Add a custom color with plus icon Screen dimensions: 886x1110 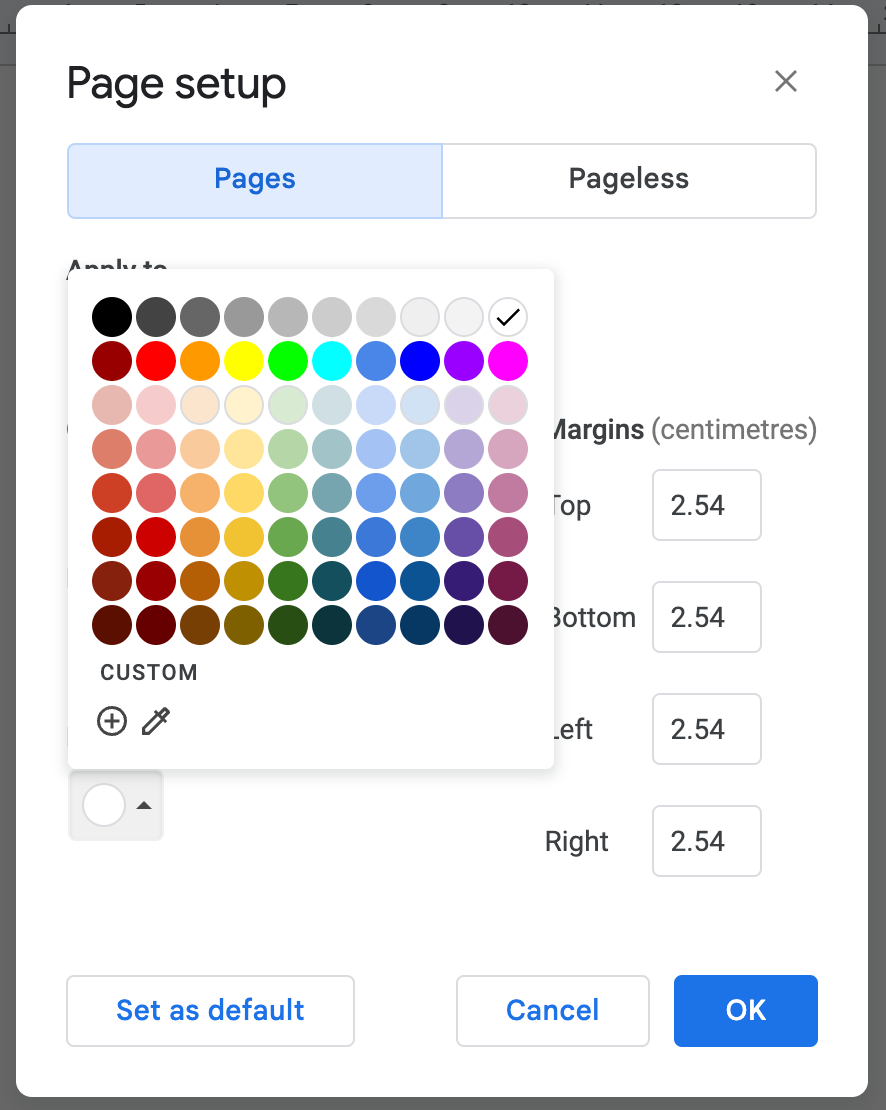coord(112,721)
